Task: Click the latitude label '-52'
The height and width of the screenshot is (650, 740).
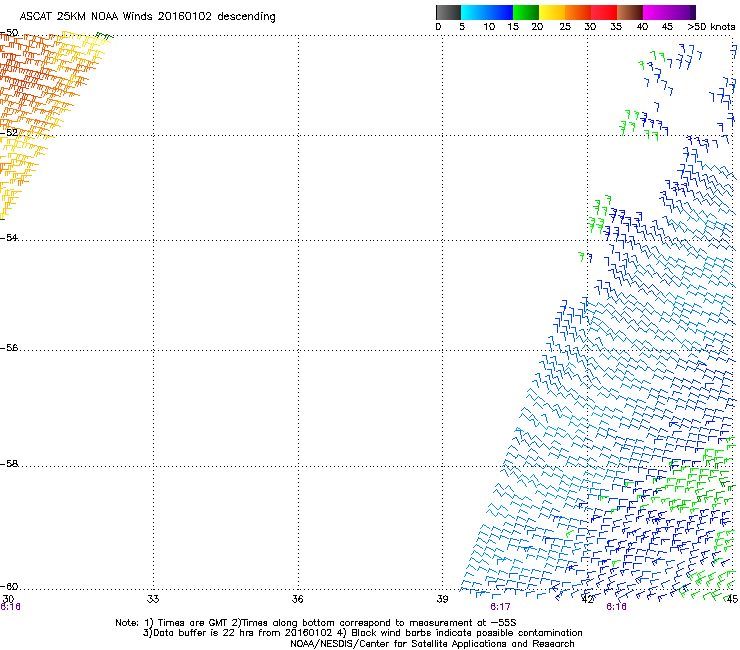Action: [9, 132]
